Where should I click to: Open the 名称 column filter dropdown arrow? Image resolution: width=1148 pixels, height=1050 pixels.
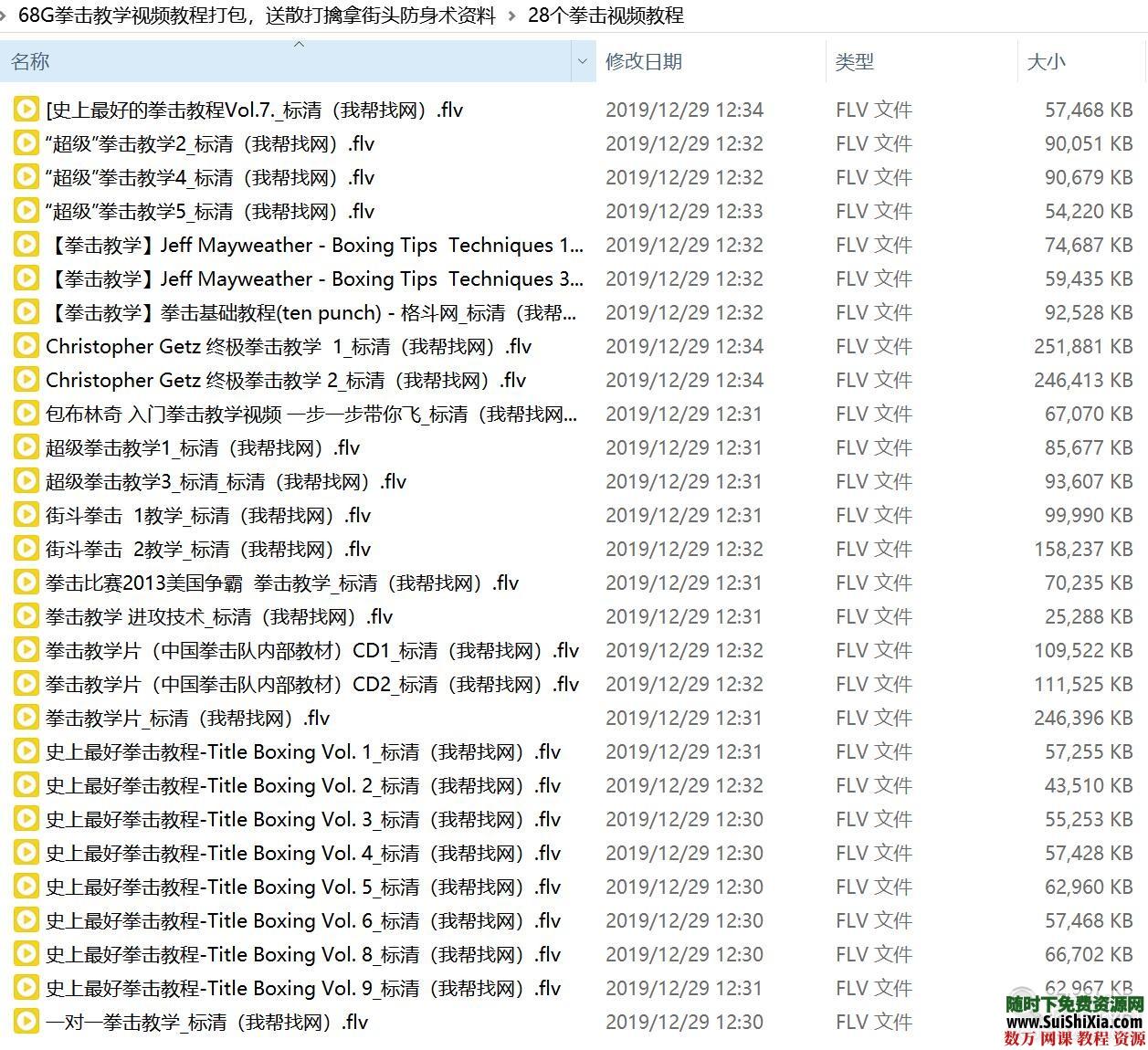(583, 62)
